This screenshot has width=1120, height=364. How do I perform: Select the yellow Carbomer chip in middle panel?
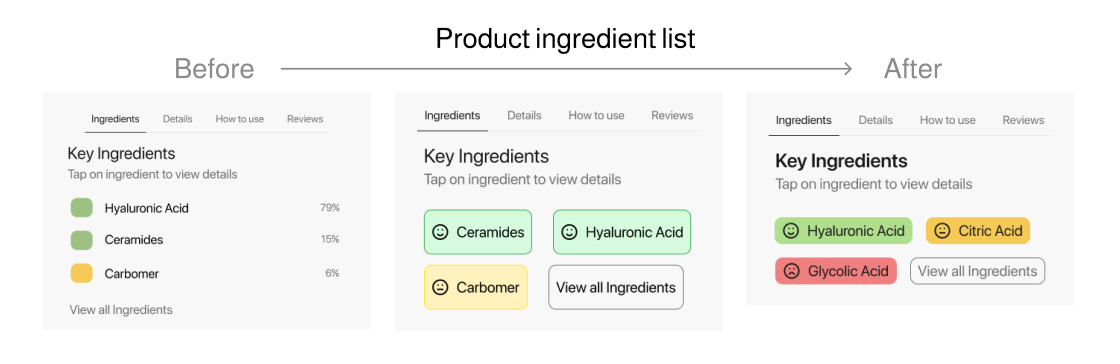476,288
